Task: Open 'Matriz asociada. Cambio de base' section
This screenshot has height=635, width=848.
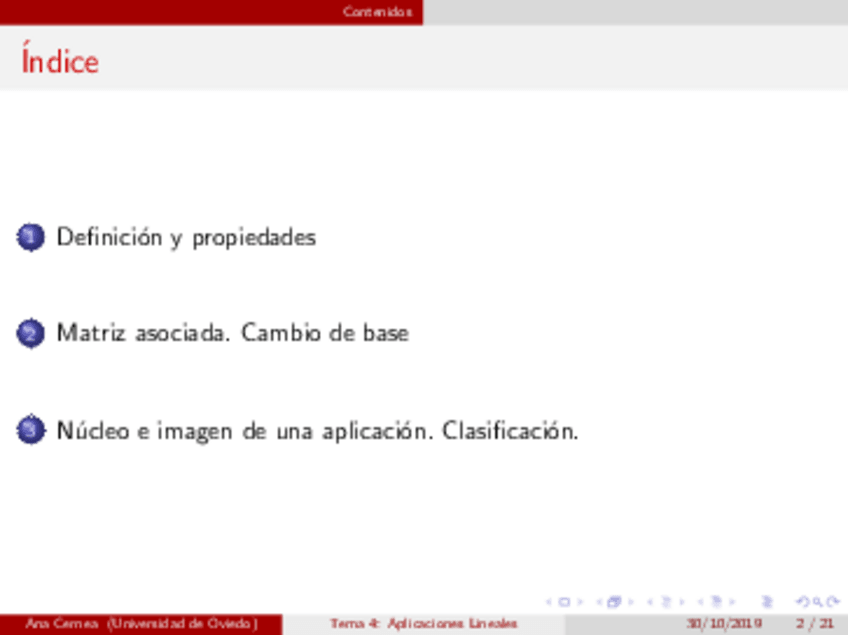Action: click(x=232, y=333)
